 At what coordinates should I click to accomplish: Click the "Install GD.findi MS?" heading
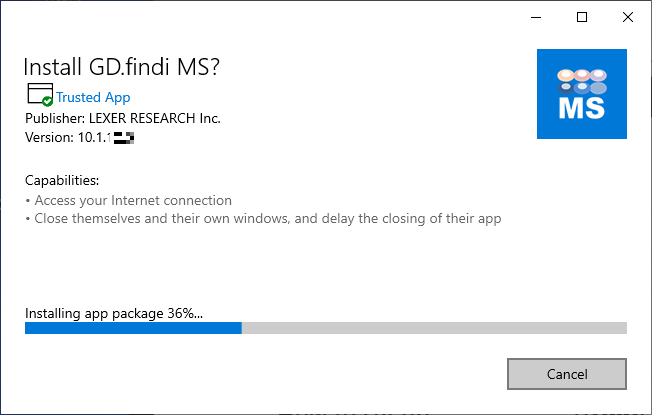point(122,67)
